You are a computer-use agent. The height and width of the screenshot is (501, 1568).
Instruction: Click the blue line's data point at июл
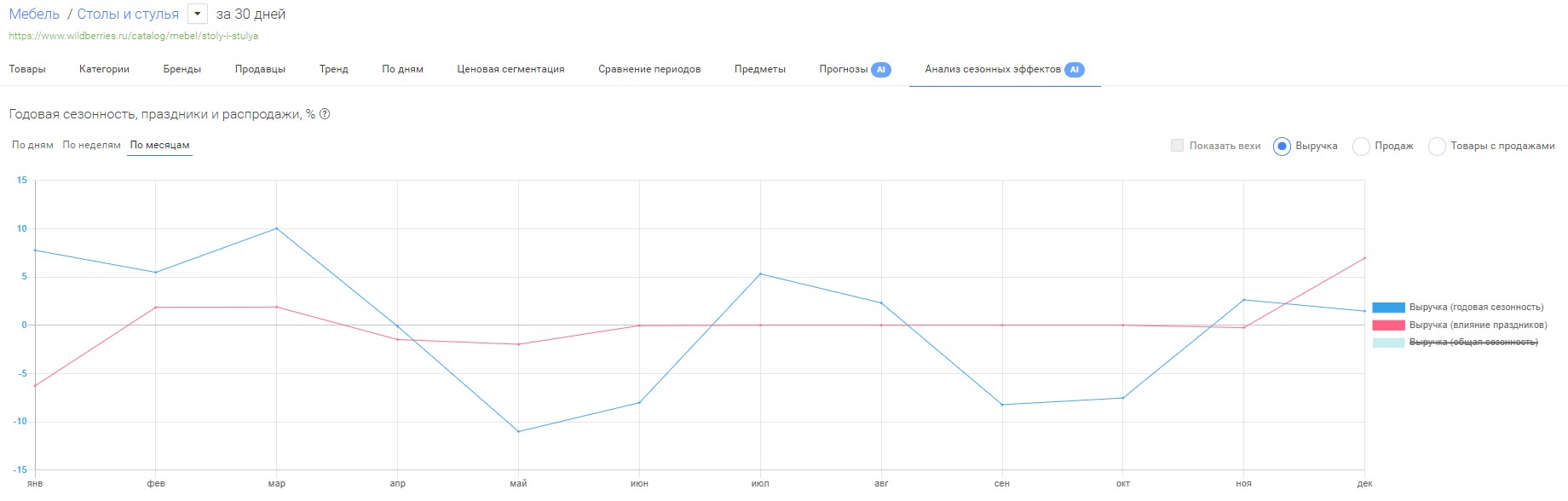(760, 274)
